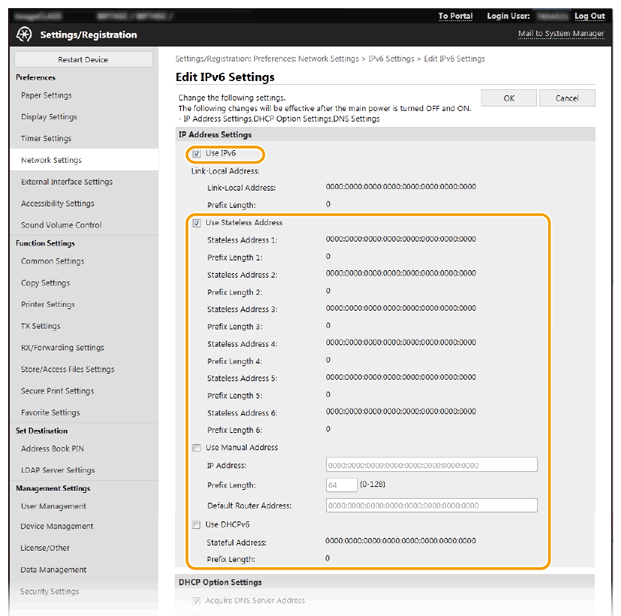Select Network Settings in the sidebar
Screen dimensions: 621x616
pos(51,160)
